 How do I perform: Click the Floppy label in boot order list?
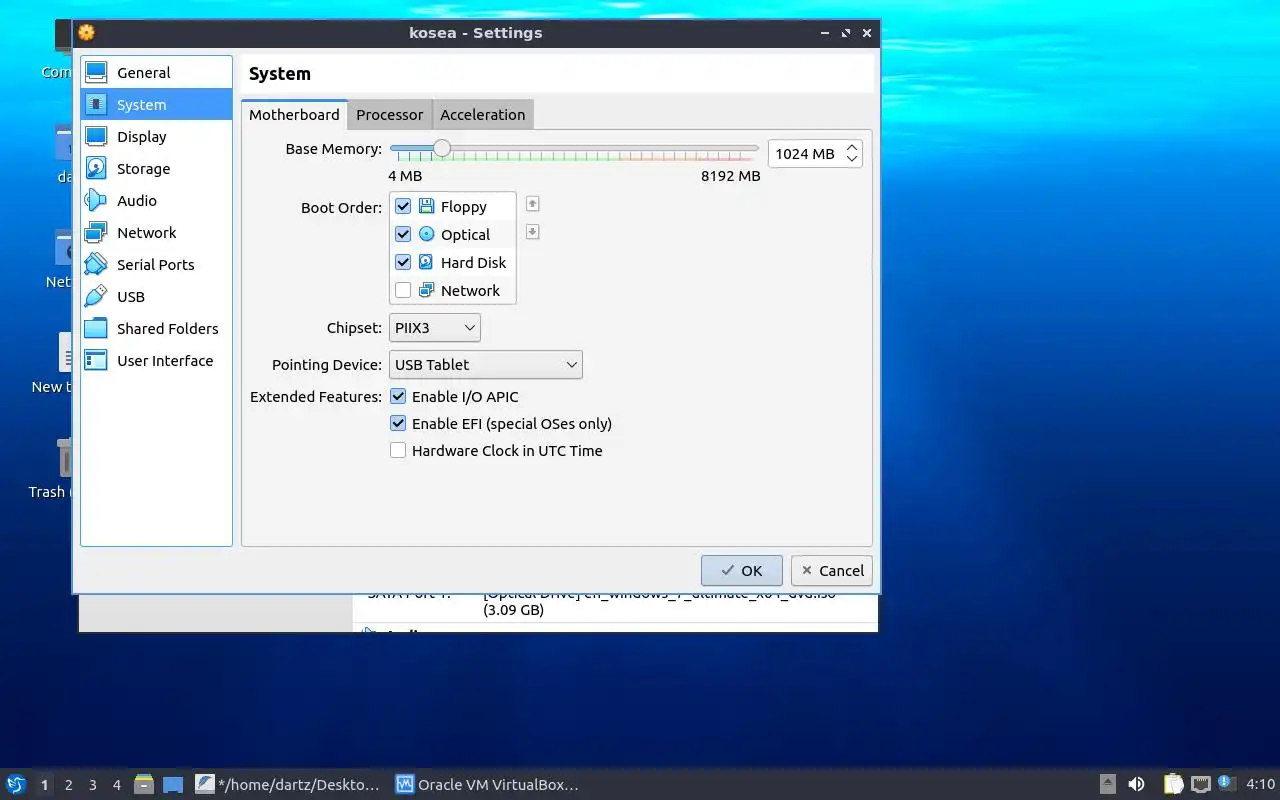464,207
